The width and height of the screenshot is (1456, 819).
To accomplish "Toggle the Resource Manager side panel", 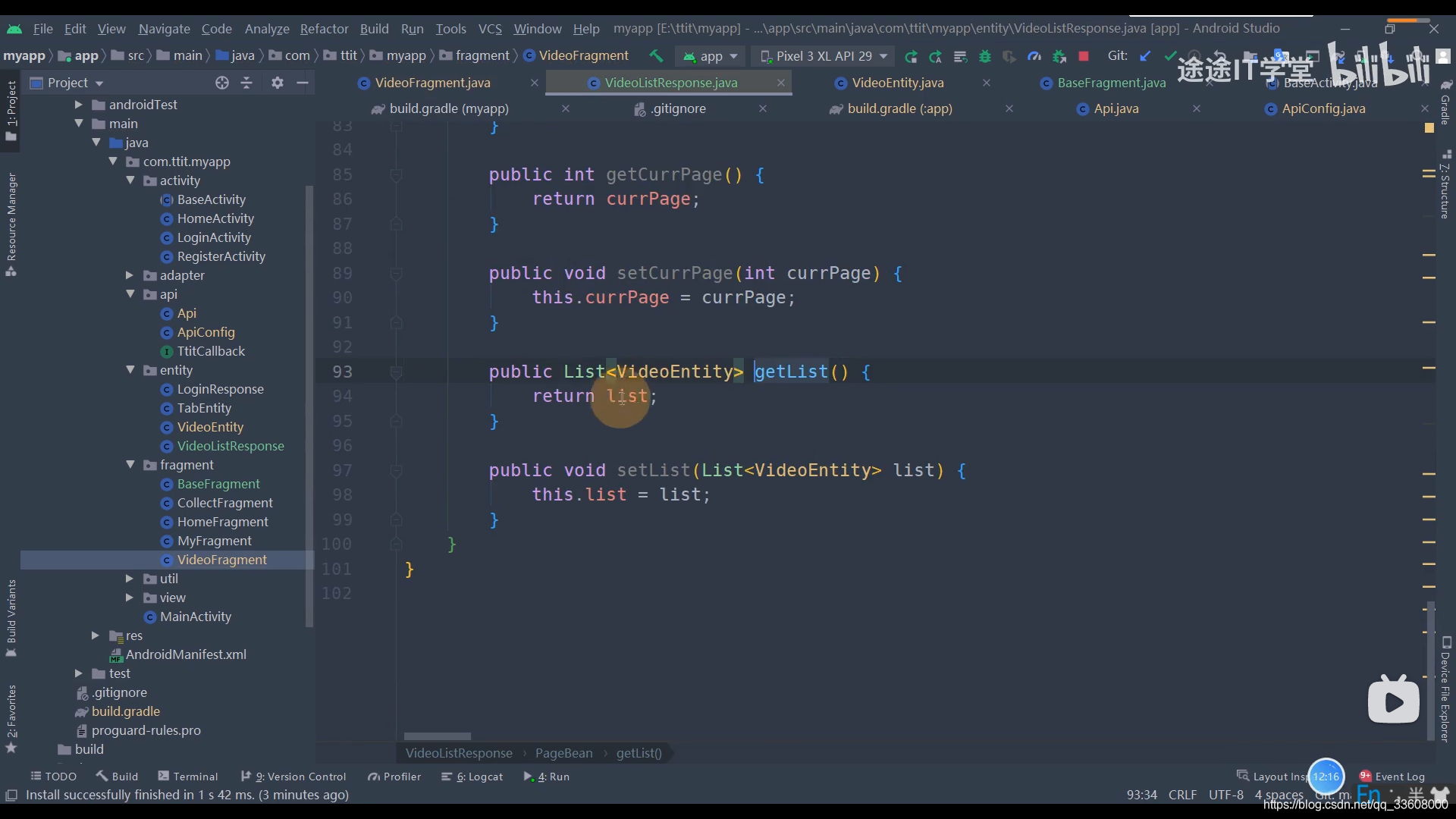I will click(x=11, y=224).
